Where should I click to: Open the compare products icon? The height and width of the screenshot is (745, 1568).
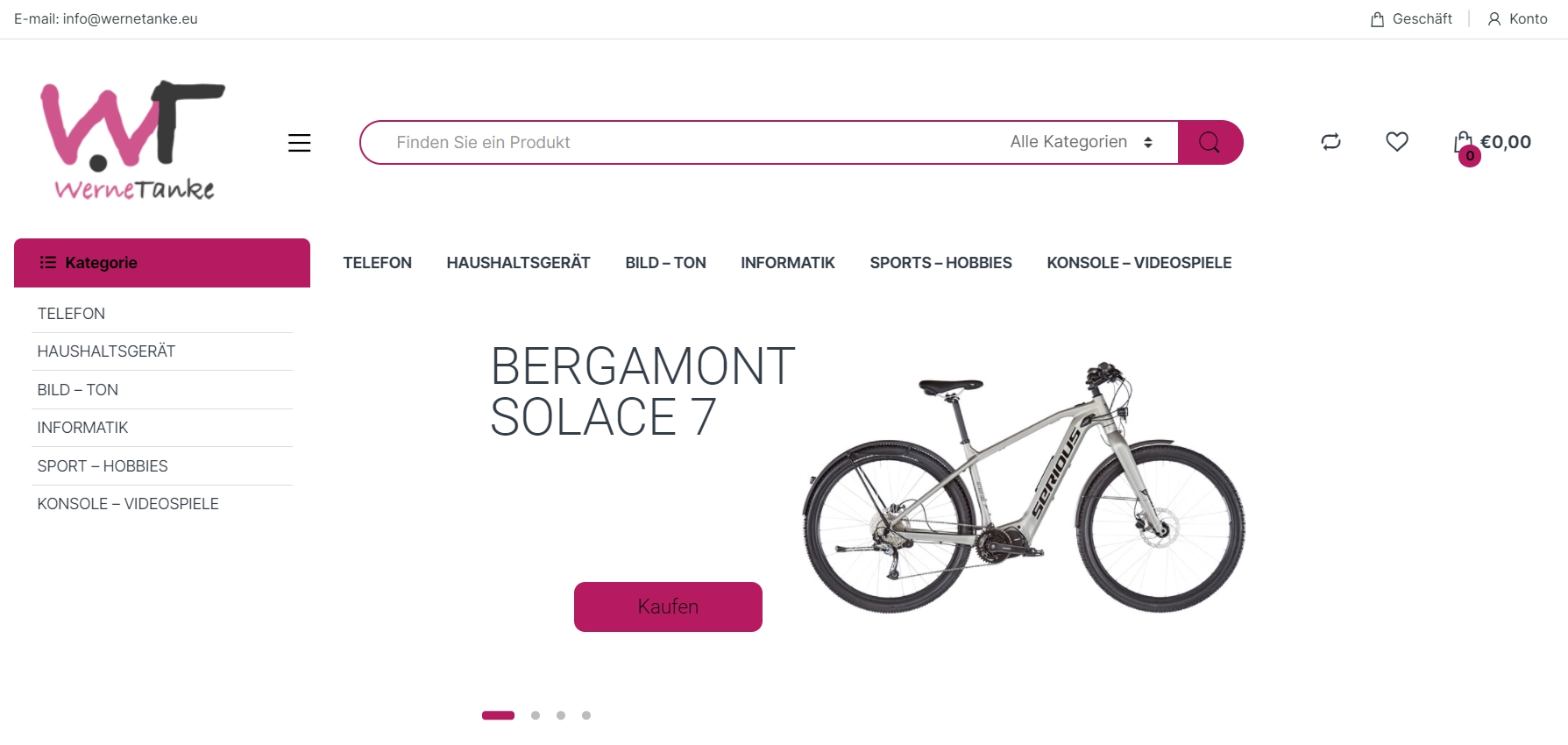coord(1330,141)
